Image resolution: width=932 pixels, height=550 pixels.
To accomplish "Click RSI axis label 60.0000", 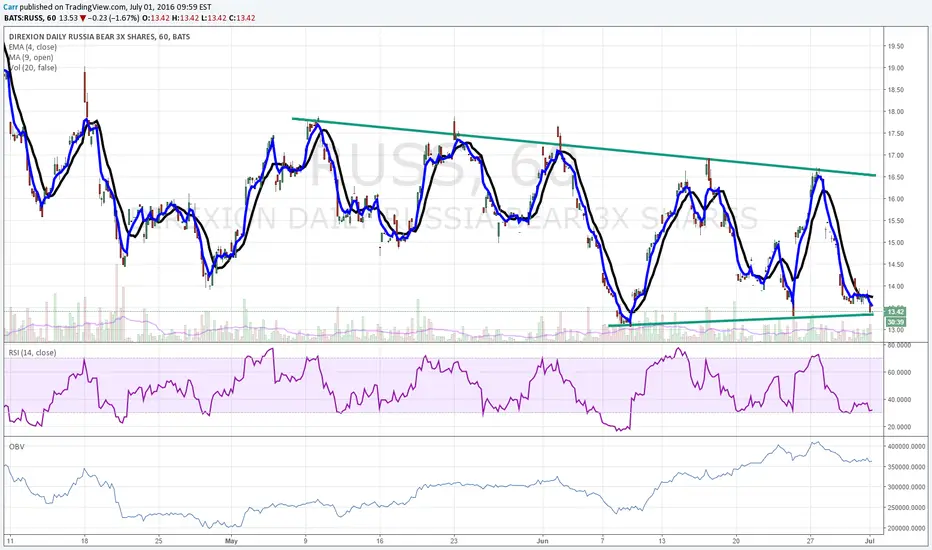I will tap(899, 372).
